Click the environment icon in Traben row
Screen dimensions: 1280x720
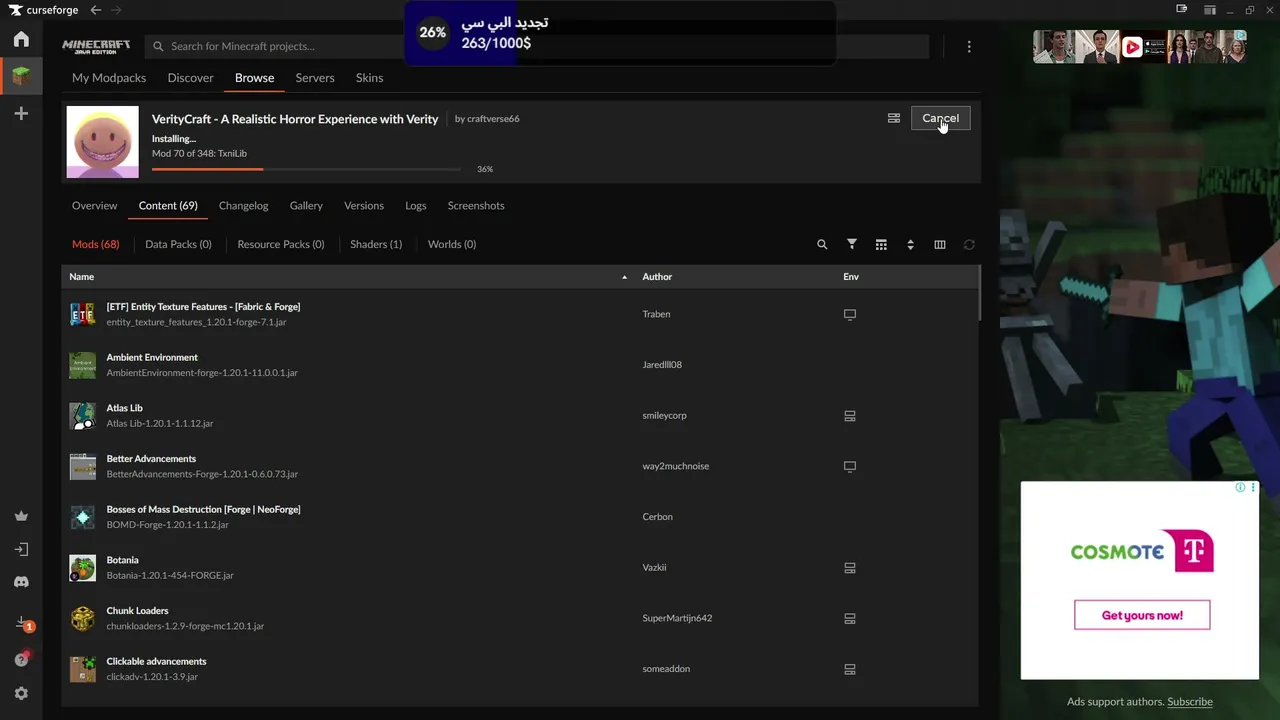coord(850,314)
